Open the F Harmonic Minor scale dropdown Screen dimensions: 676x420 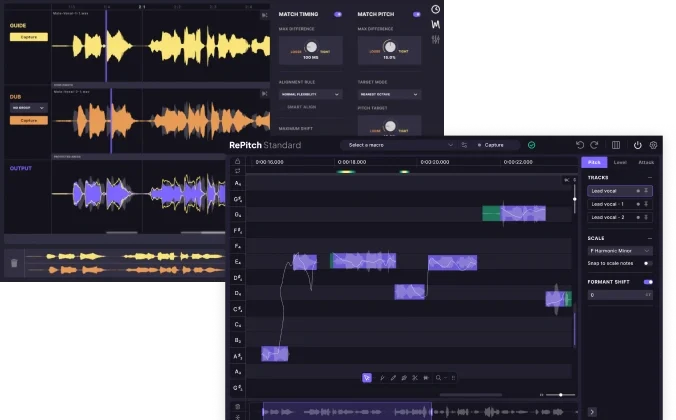coord(620,251)
